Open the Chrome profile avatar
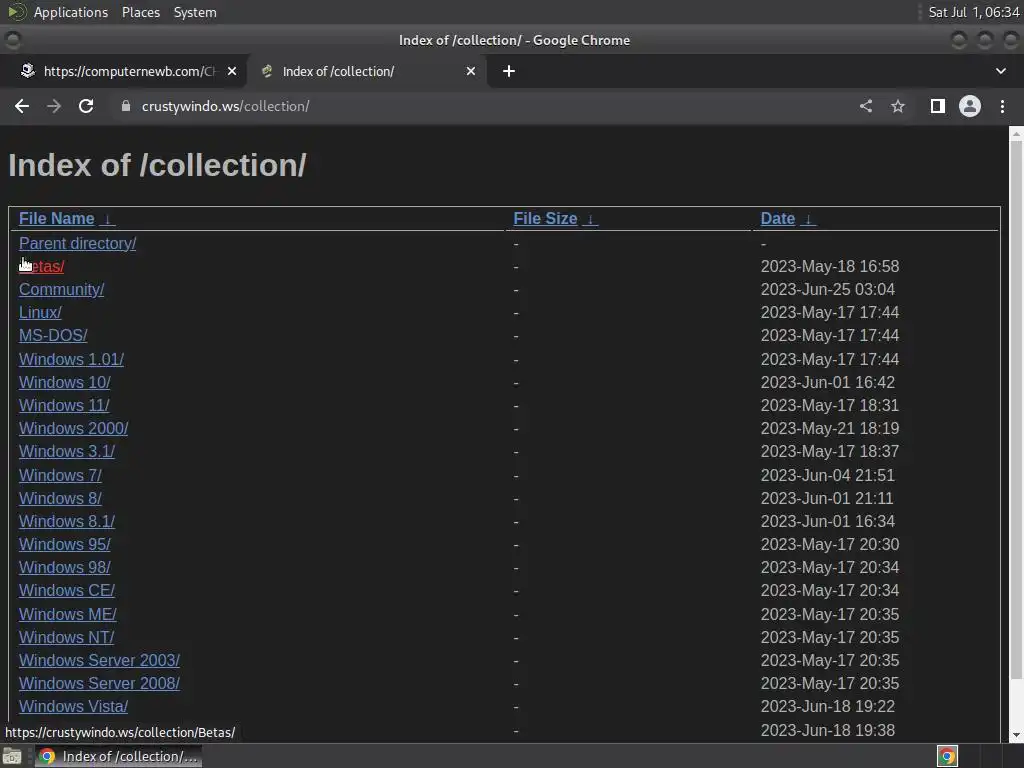The height and width of the screenshot is (768, 1024). [970, 106]
